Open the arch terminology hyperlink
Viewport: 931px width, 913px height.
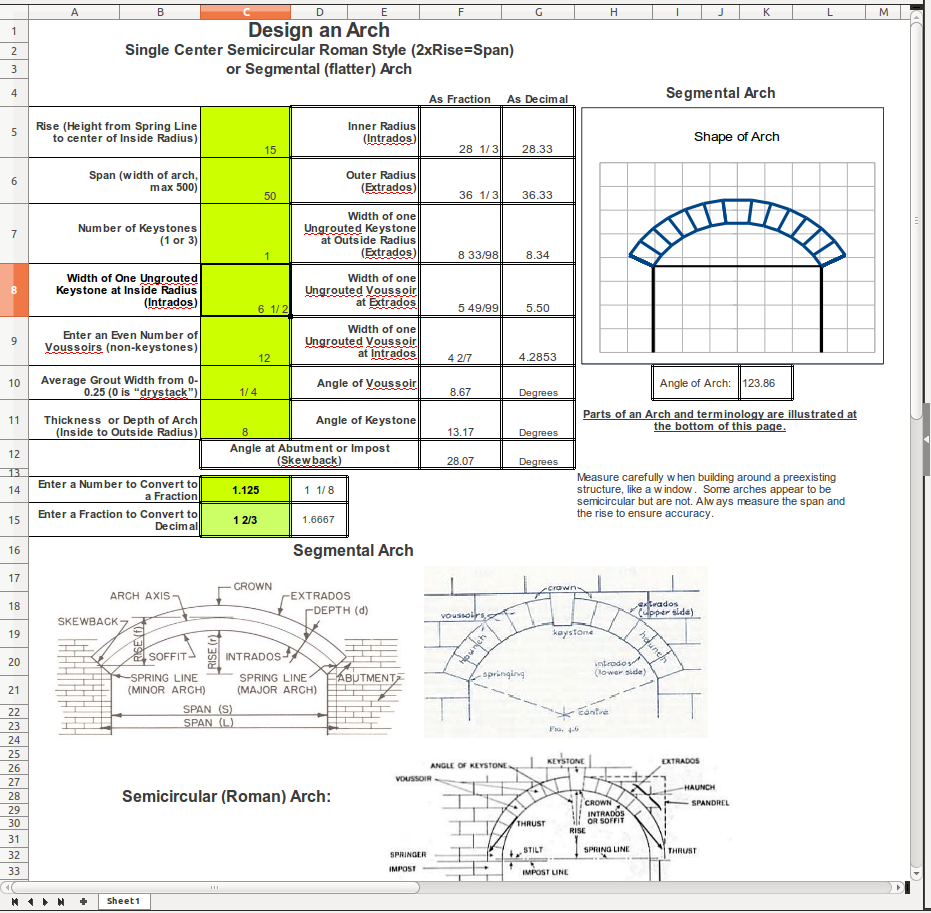click(720, 420)
